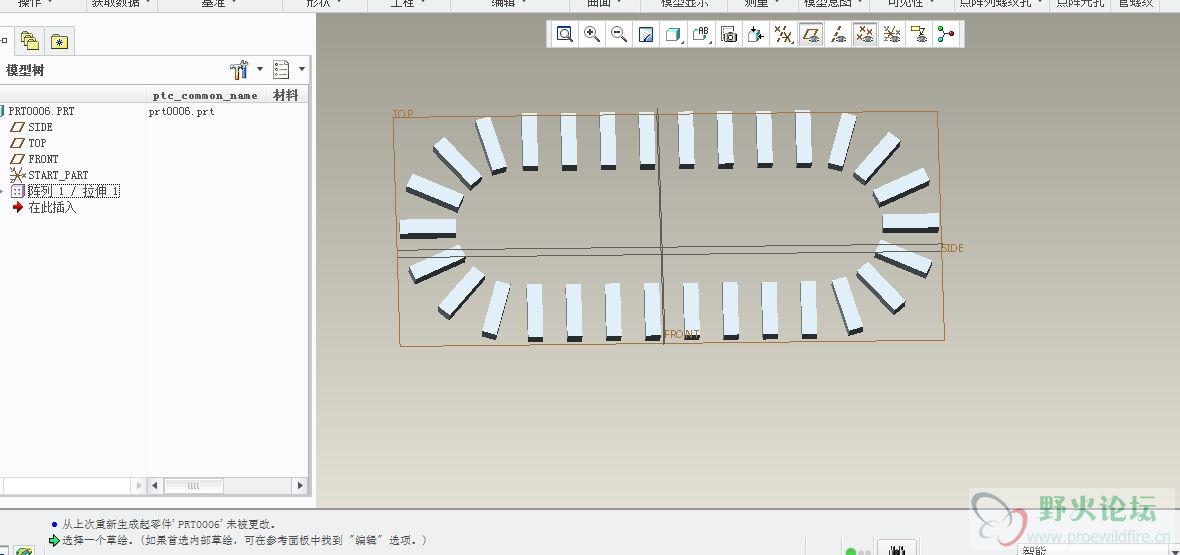
Task: Open the tree settings dropdown arrow
Action: pos(302,69)
